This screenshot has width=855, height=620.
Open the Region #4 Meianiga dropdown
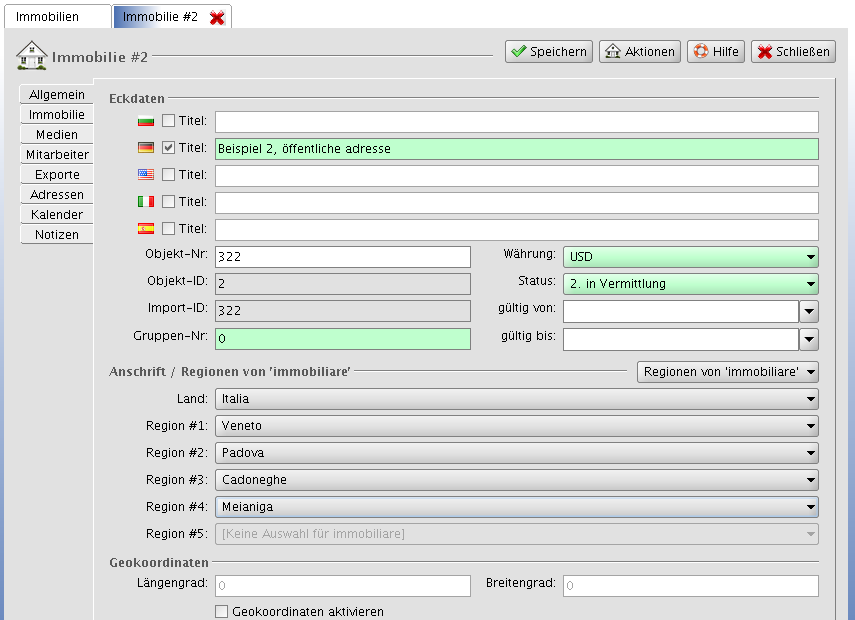516,507
